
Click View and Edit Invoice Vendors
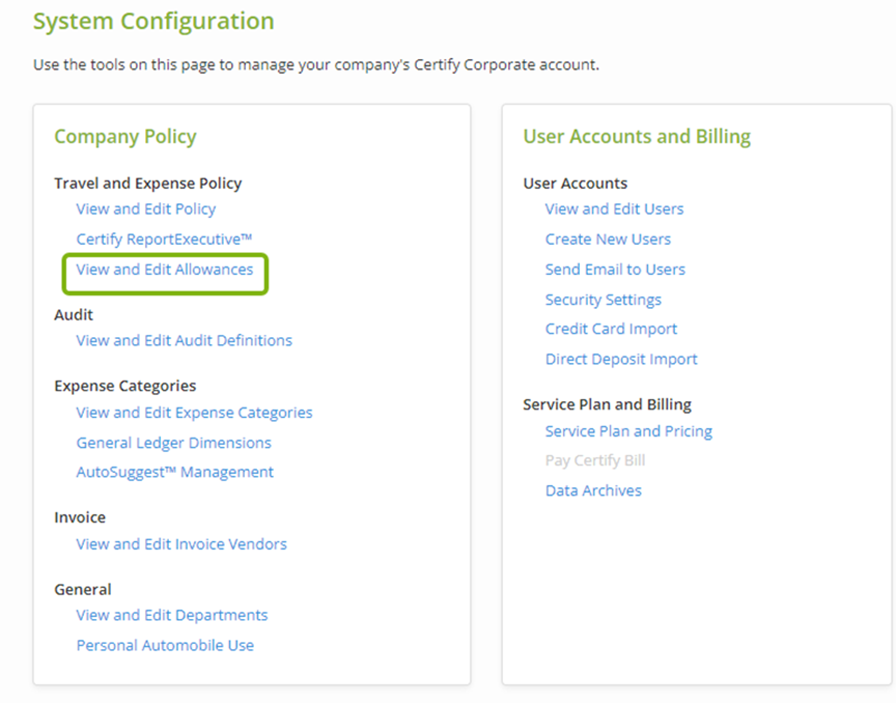(x=181, y=544)
